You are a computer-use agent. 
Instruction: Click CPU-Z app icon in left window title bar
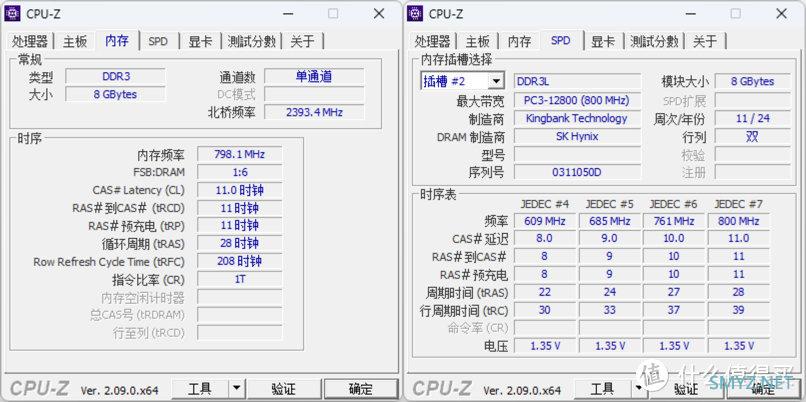pos(12,13)
